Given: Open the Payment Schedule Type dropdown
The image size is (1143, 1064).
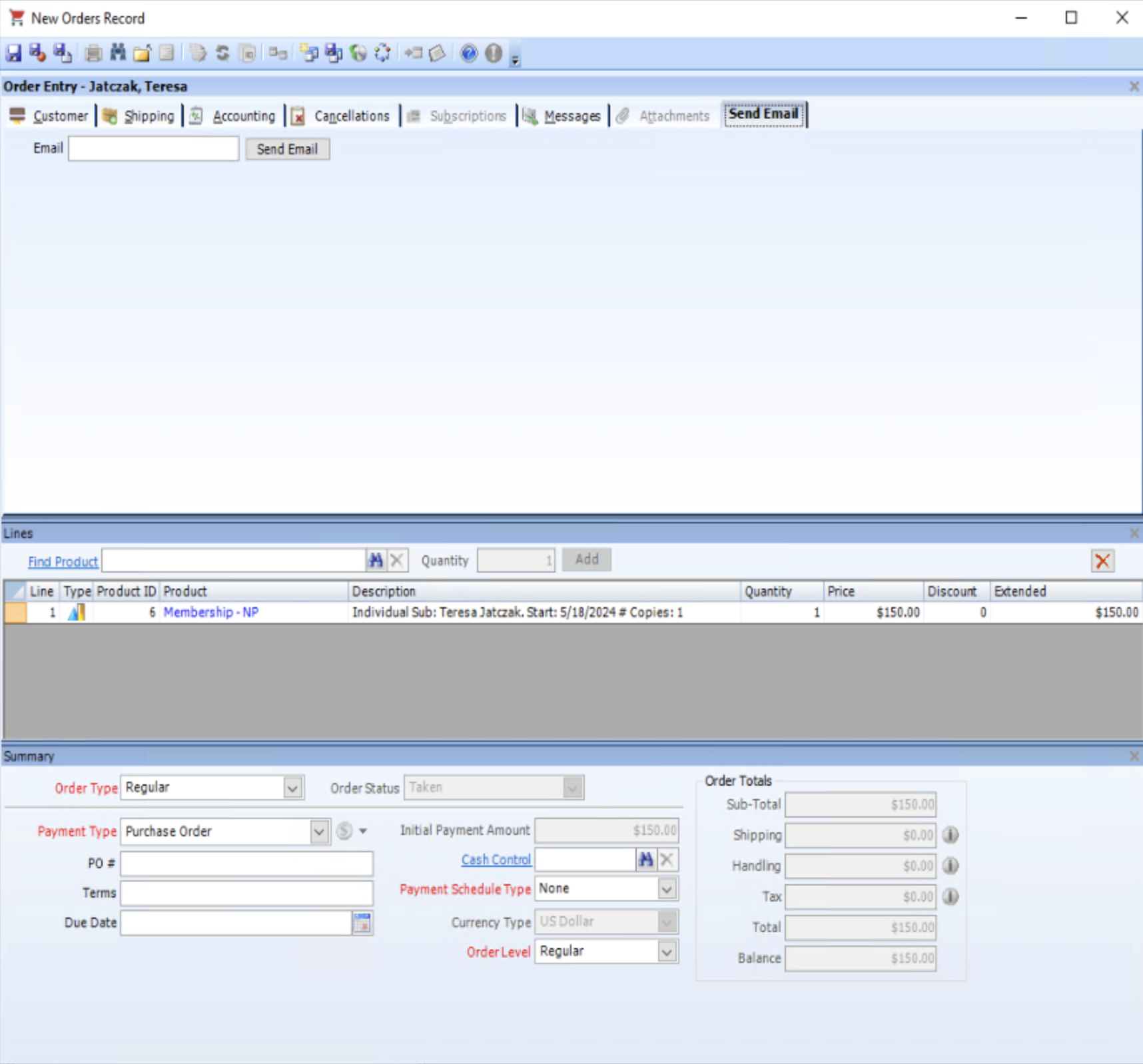Looking at the screenshot, I should point(667,889).
